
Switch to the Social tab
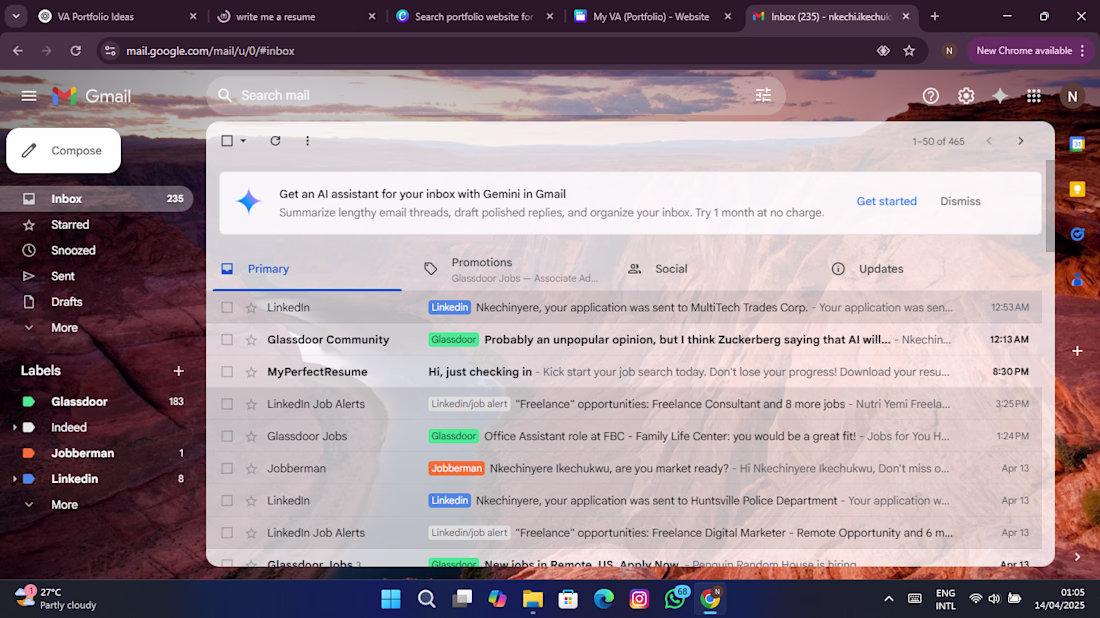[x=716, y=269]
